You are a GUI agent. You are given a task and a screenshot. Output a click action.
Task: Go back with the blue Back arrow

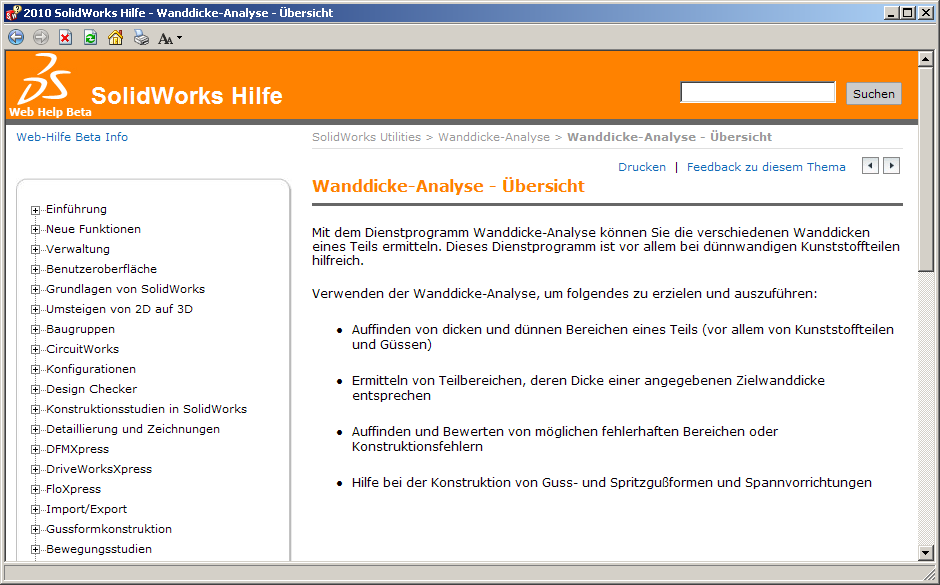point(16,38)
